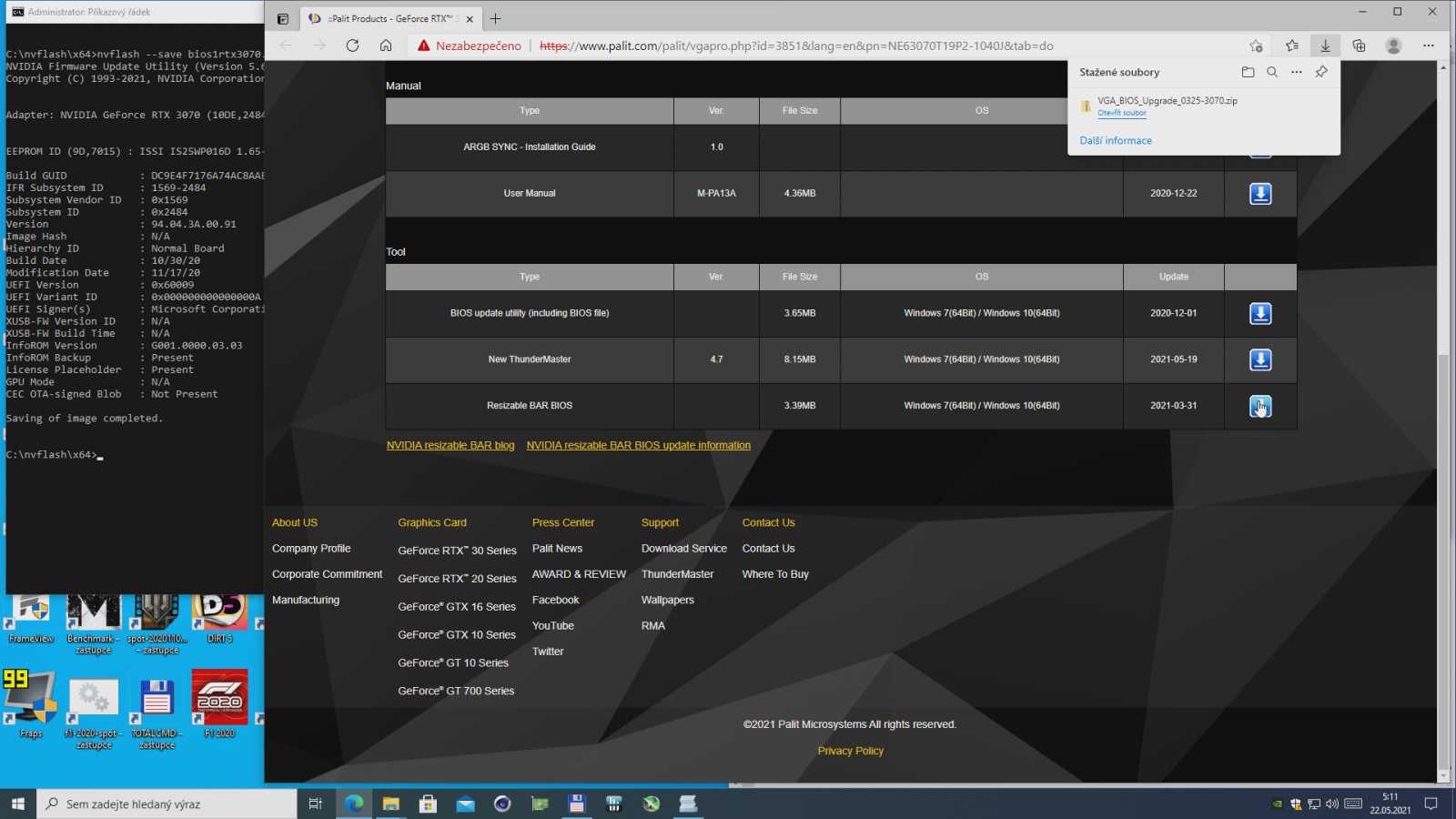Open FrameView desktop shortcut

[31, 619]
